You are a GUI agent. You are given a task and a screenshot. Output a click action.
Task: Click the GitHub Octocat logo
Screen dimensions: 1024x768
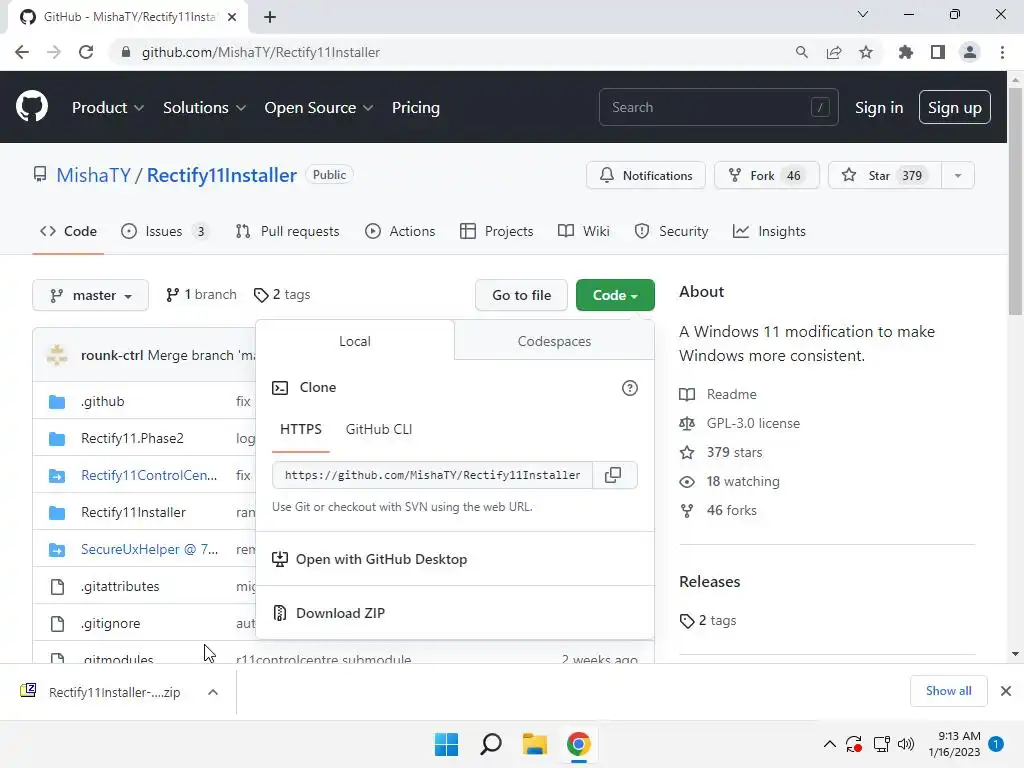click(x=31, y=107)
